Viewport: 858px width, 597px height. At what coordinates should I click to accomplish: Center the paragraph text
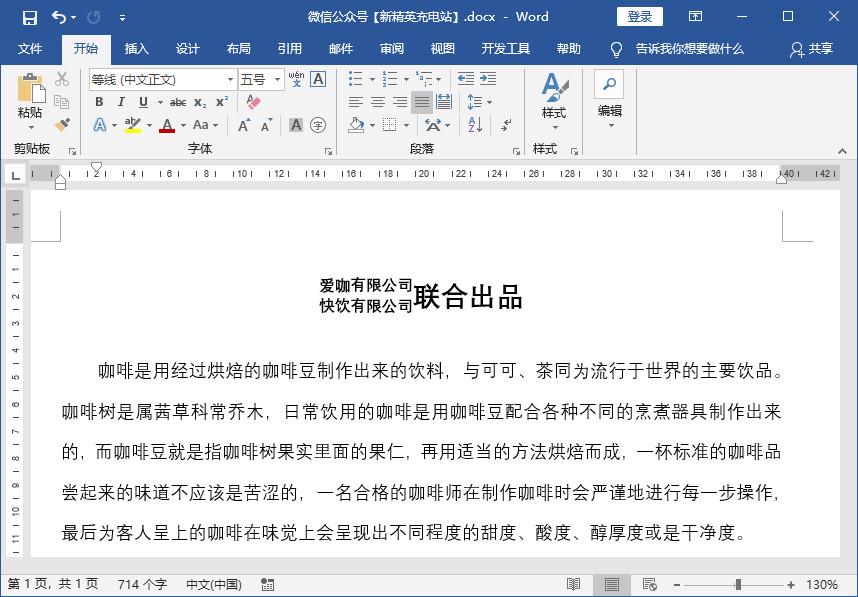point(378,102)
